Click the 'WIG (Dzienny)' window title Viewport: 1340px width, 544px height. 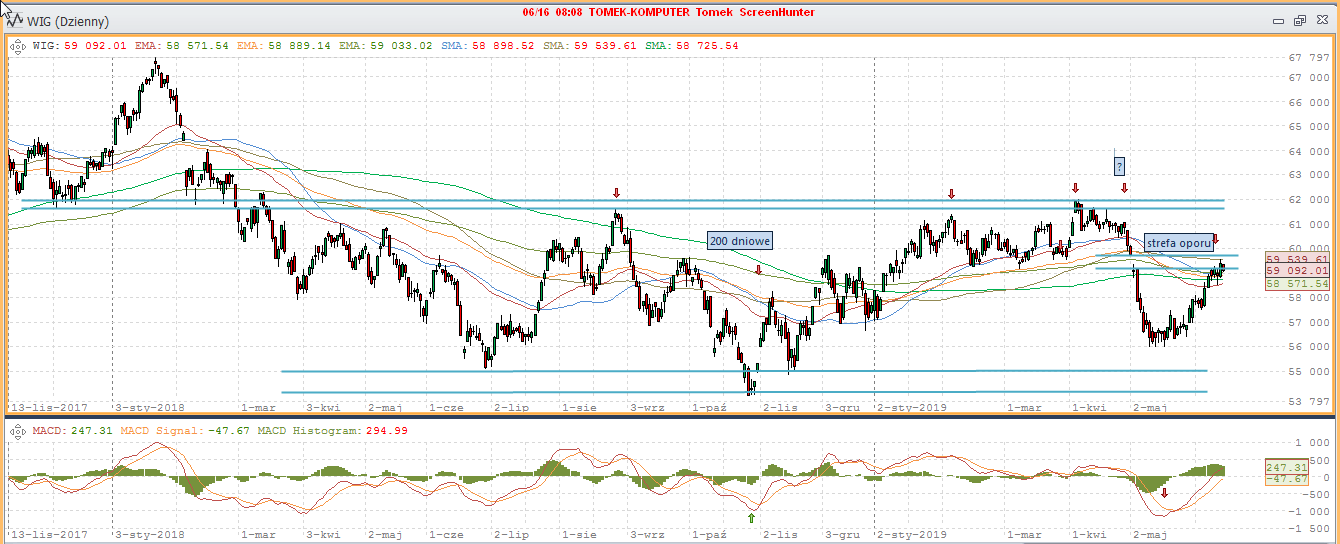tap(68, 21)
